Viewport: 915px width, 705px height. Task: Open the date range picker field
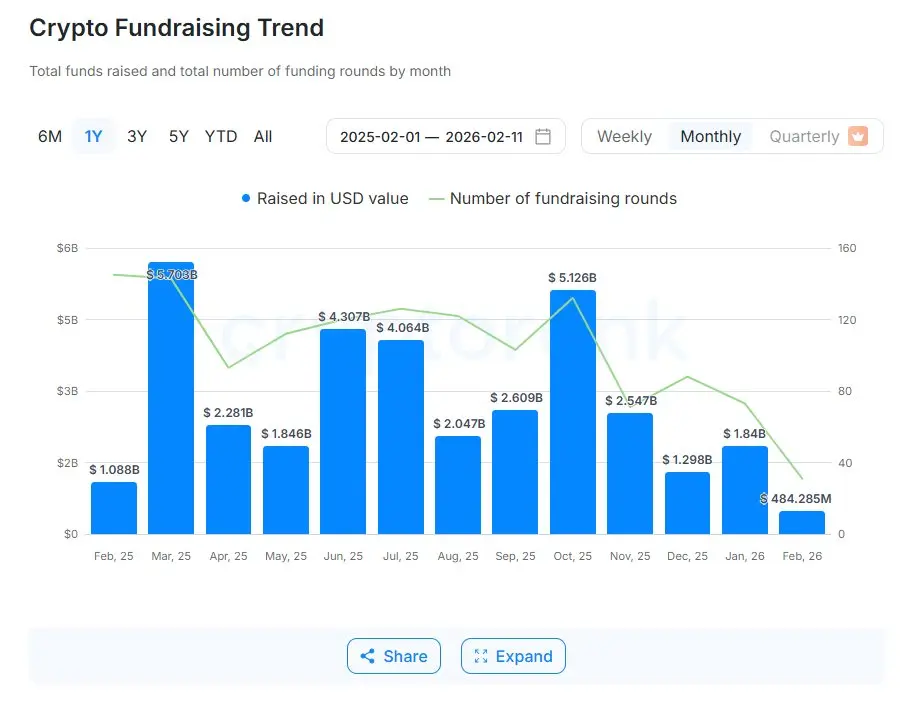pyautogui.click(x=446, y=137)
